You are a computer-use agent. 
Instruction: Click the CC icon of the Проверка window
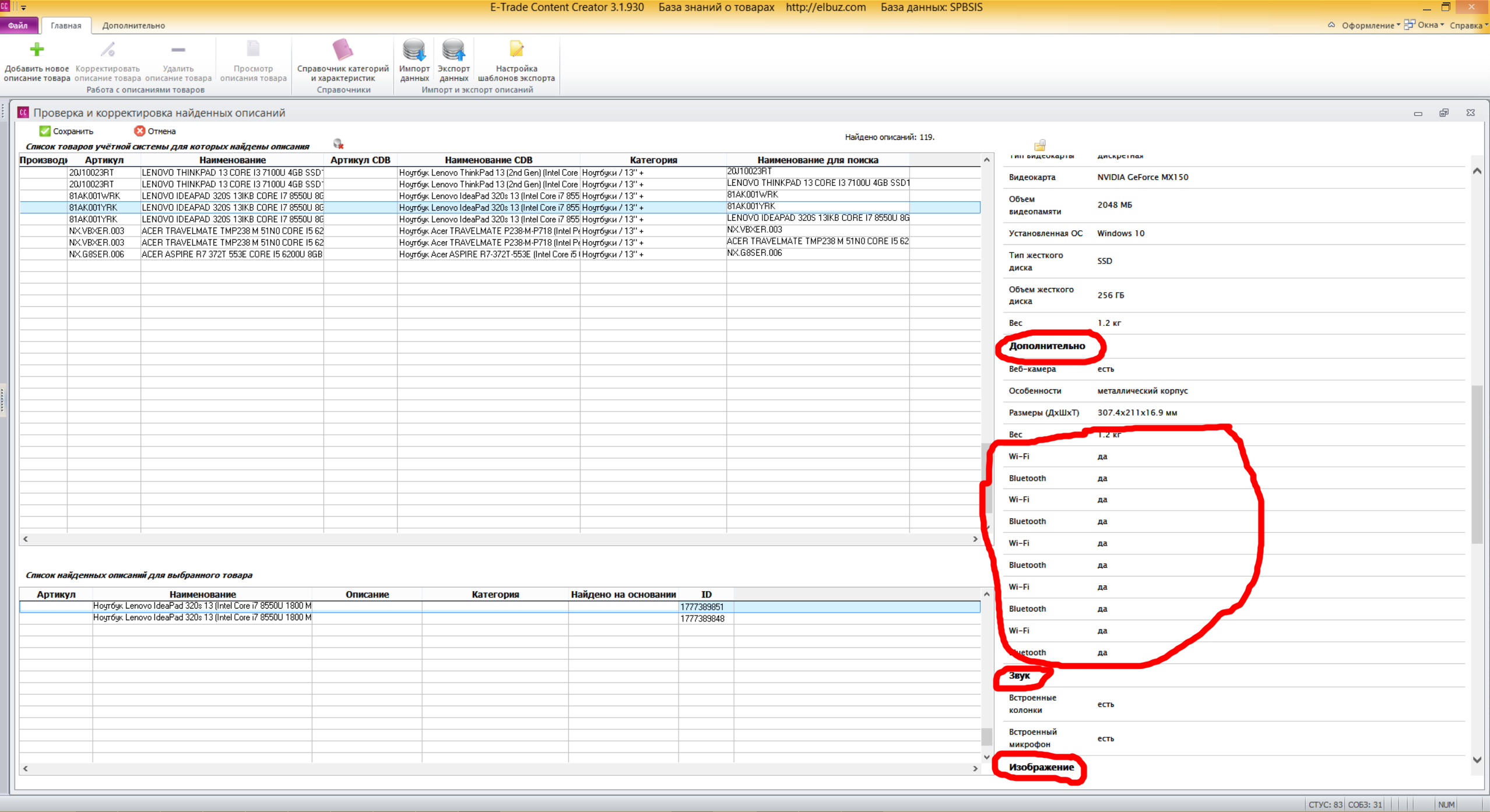23,113
